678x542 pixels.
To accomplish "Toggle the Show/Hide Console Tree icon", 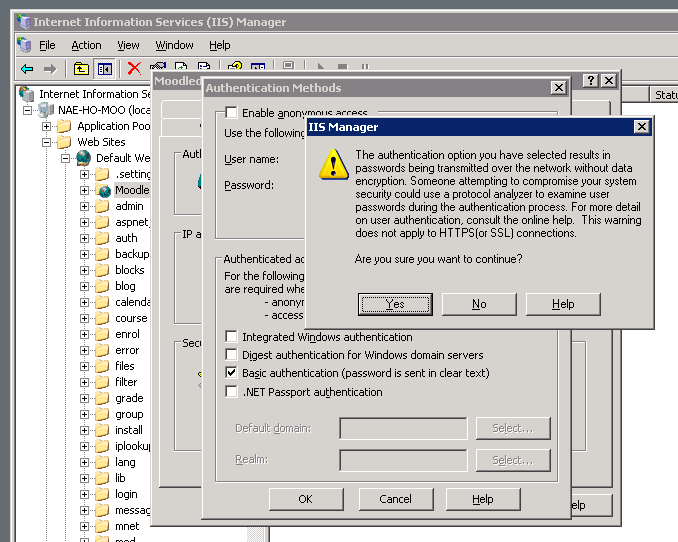I will coord(105,69).
